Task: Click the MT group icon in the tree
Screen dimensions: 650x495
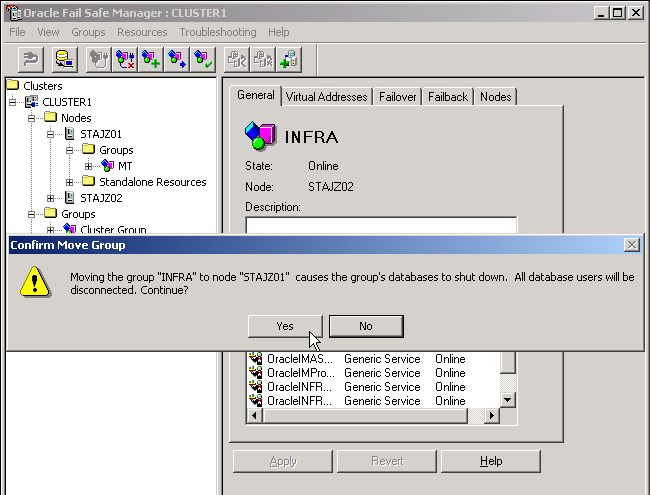Action: coord(108,166)
